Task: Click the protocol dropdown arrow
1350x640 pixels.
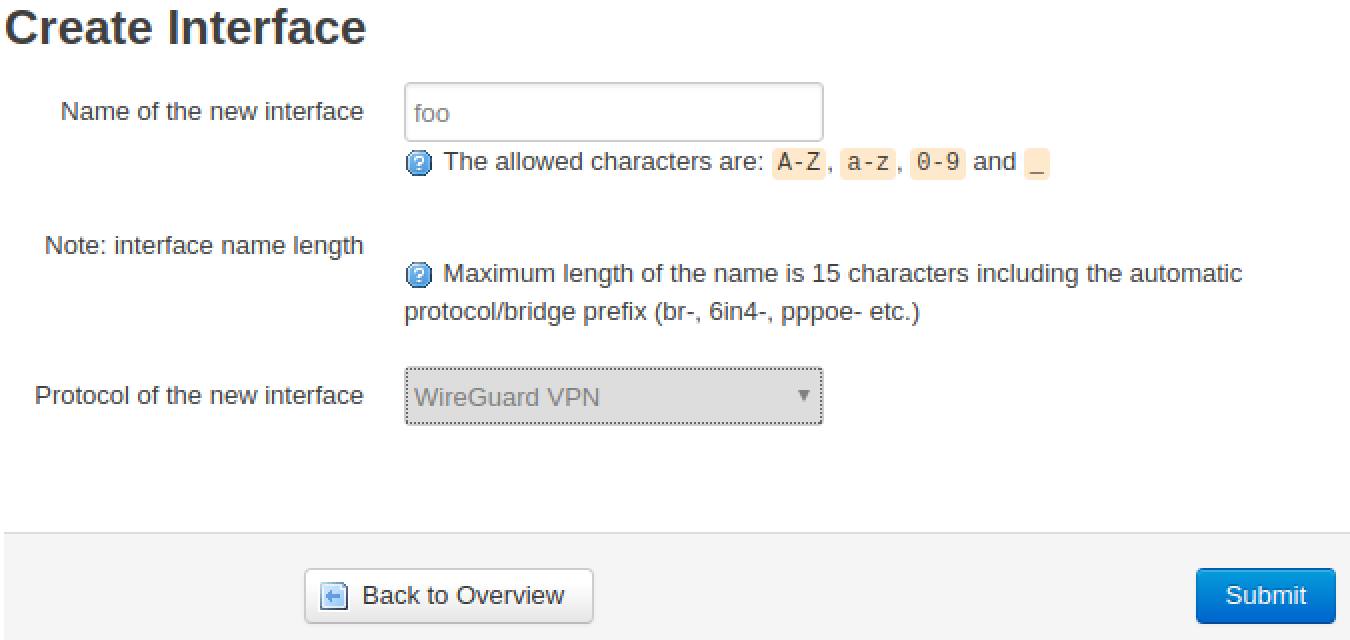Action: click(x=802, y=395)
